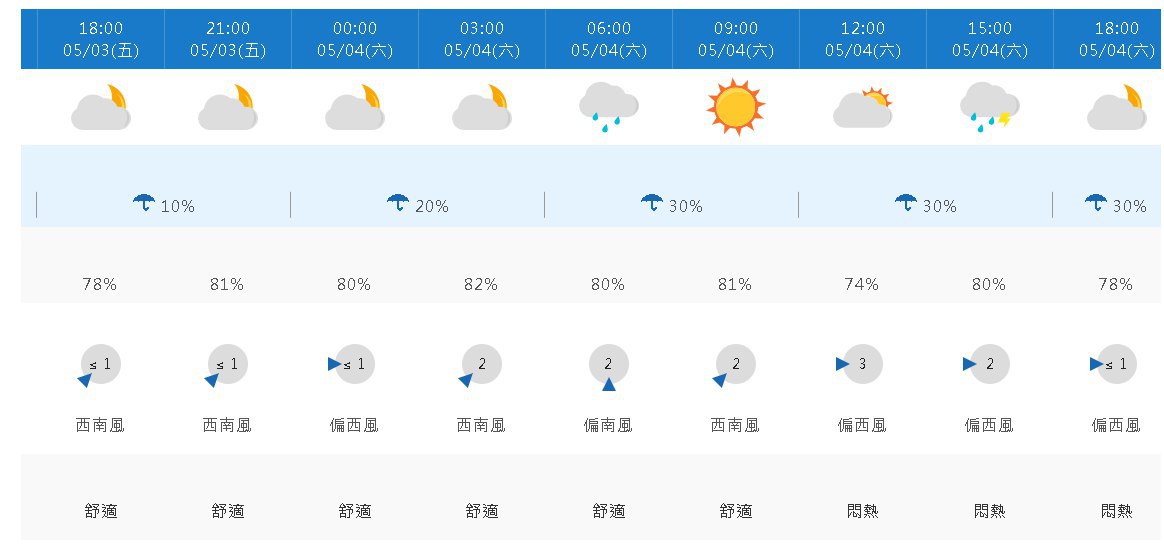Click the sunny icon at 09:00
1164x553 pixels.
tap(736, 107)
